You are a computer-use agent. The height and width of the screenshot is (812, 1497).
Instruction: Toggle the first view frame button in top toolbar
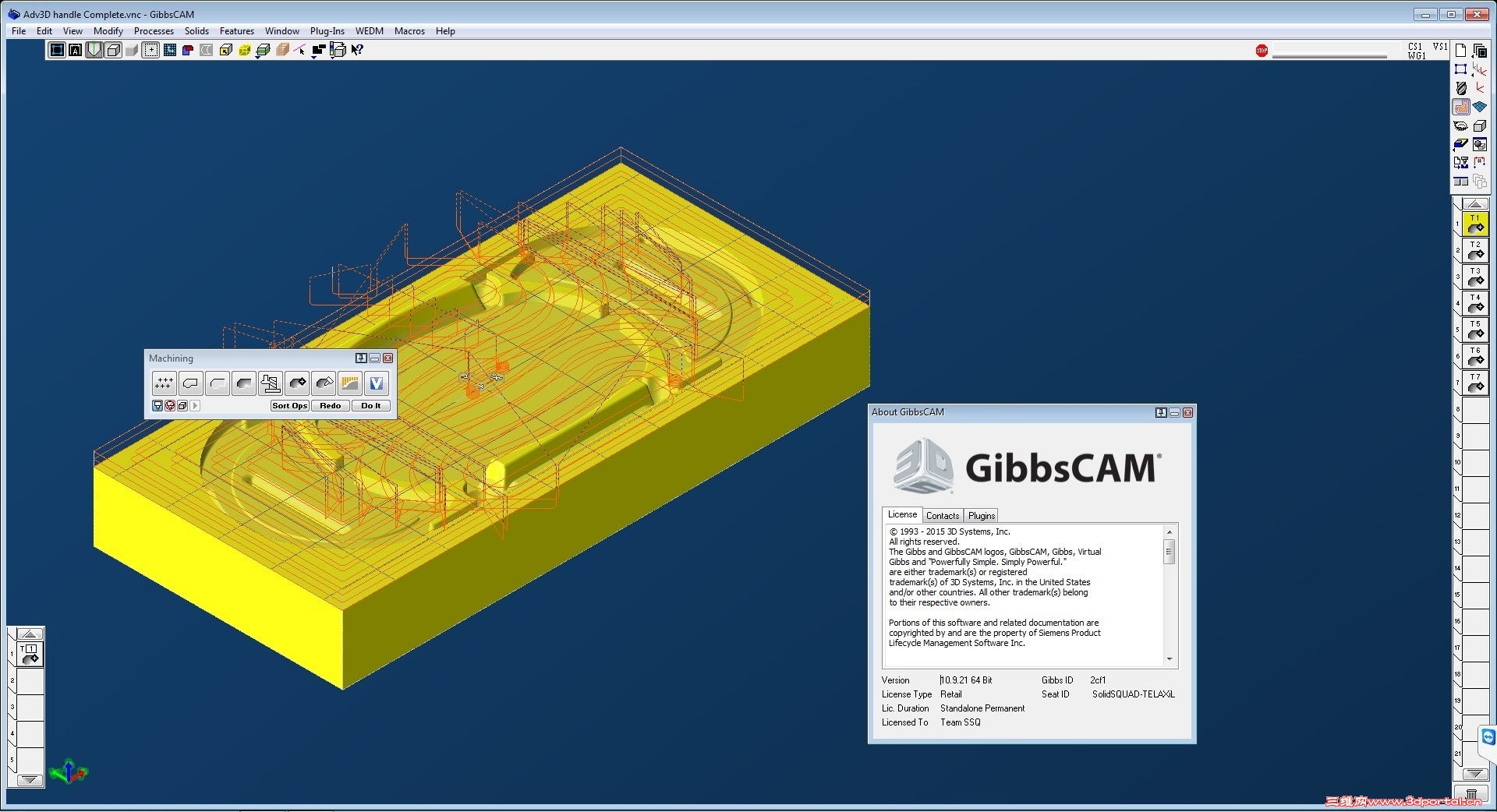click(57, 50)
